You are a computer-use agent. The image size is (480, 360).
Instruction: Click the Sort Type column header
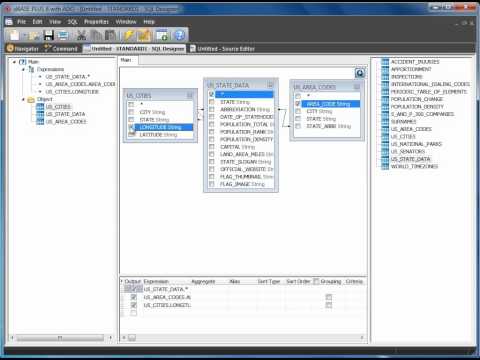point(269,282)
